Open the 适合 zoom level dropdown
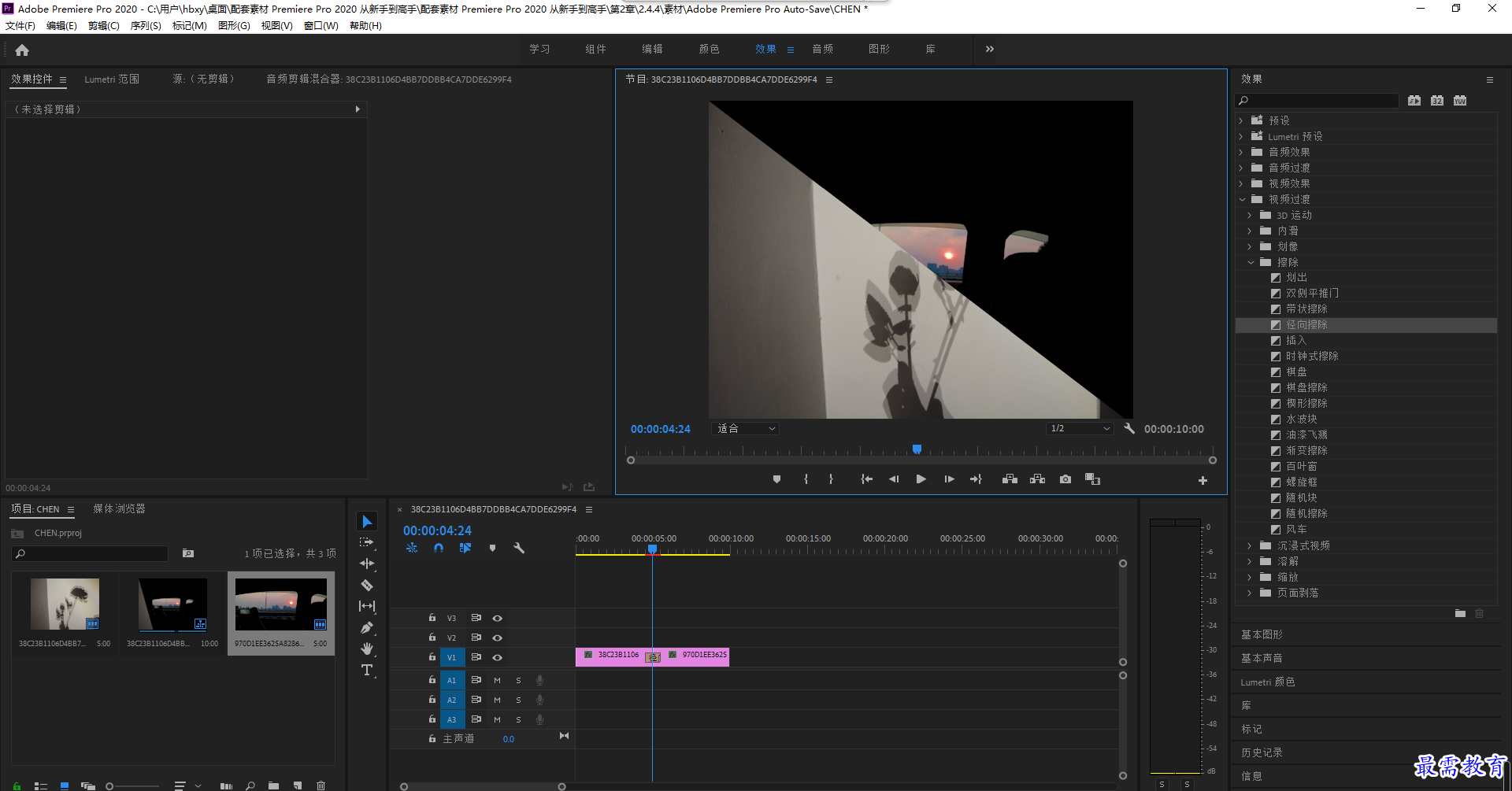 (746, 428)
